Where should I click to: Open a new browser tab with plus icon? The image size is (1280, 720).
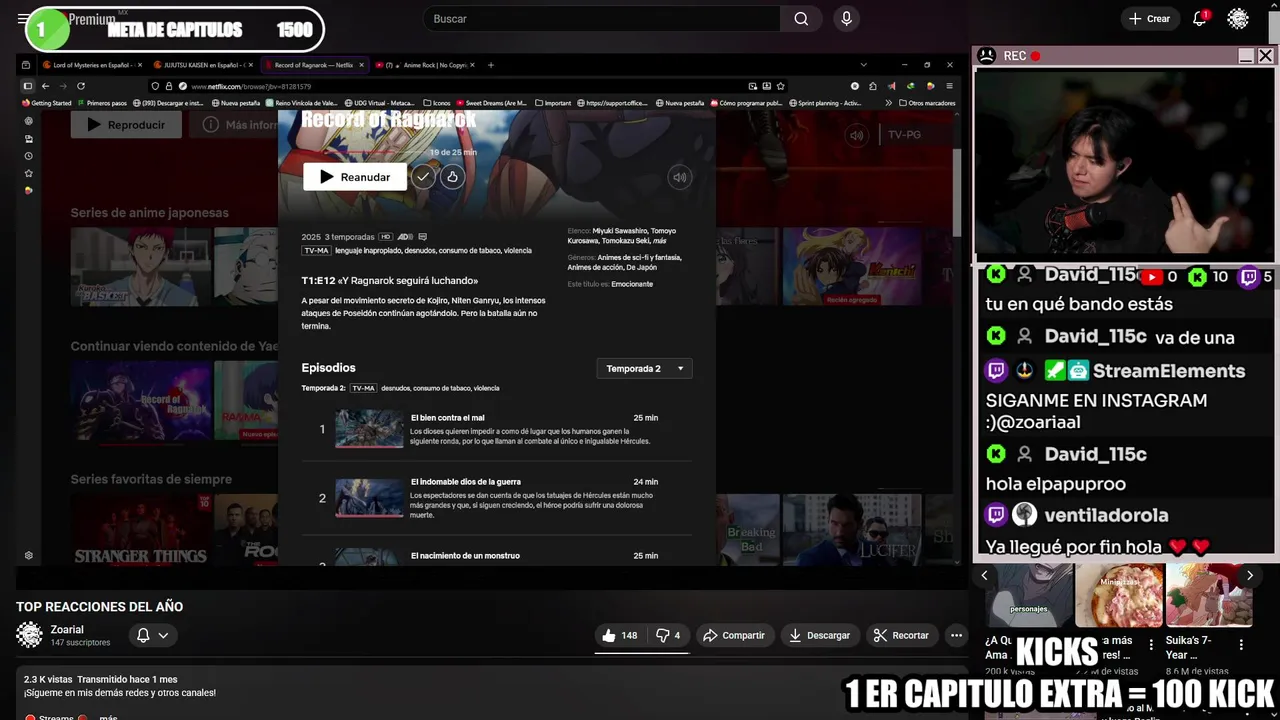coord(490,65)
